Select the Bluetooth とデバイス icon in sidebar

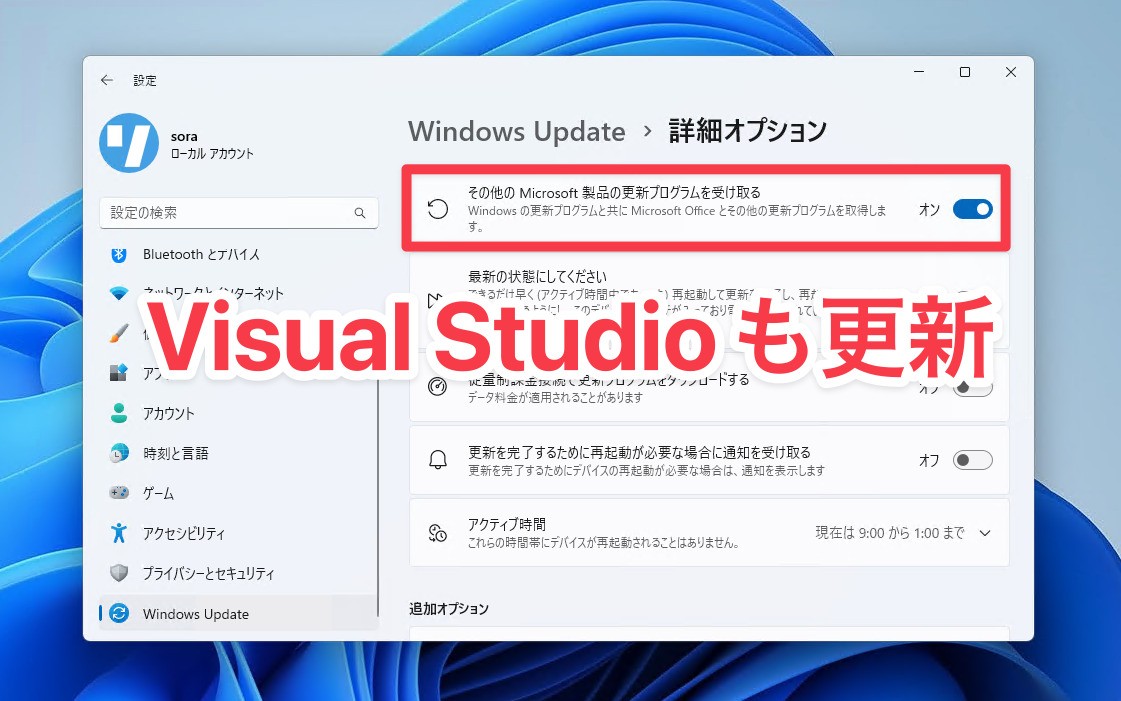[118, 254]
